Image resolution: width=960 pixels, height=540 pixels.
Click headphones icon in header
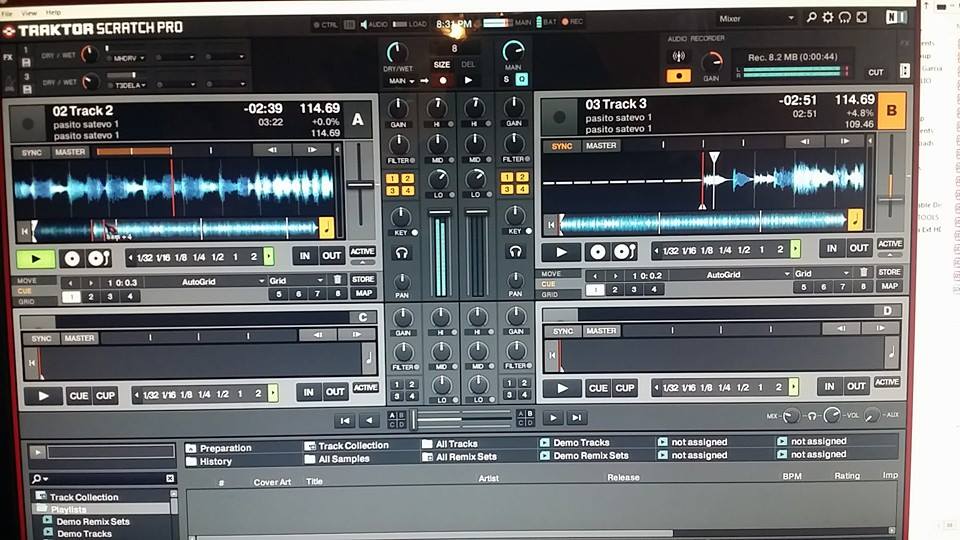point(844,18)
